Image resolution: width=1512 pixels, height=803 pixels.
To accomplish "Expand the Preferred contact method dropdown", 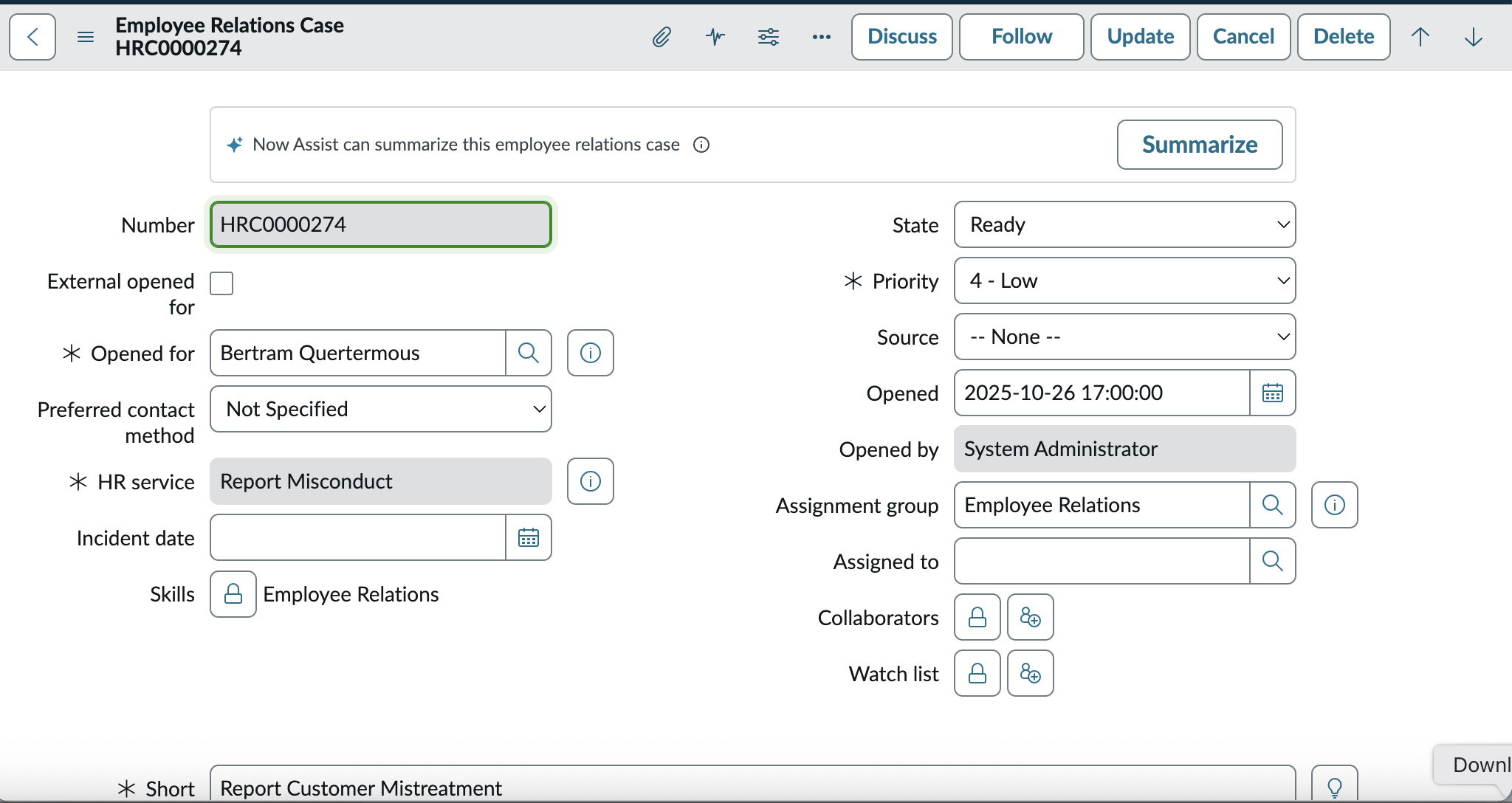I will [381, 409].
